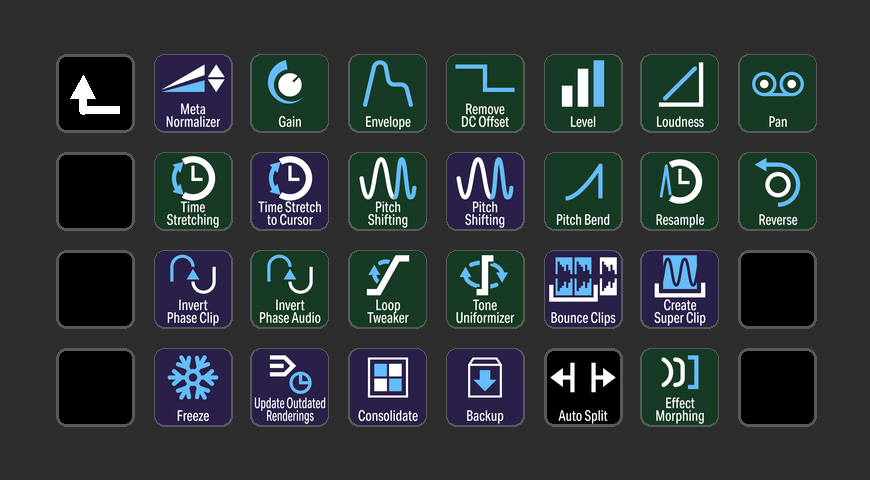This screenshot has width=870, height=480.
Task: Launch Time Stretching
Action: 193,191
